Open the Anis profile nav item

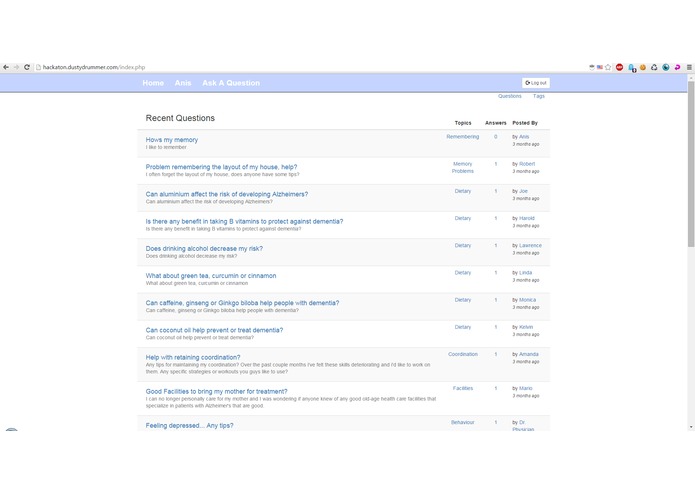point(183,83)
